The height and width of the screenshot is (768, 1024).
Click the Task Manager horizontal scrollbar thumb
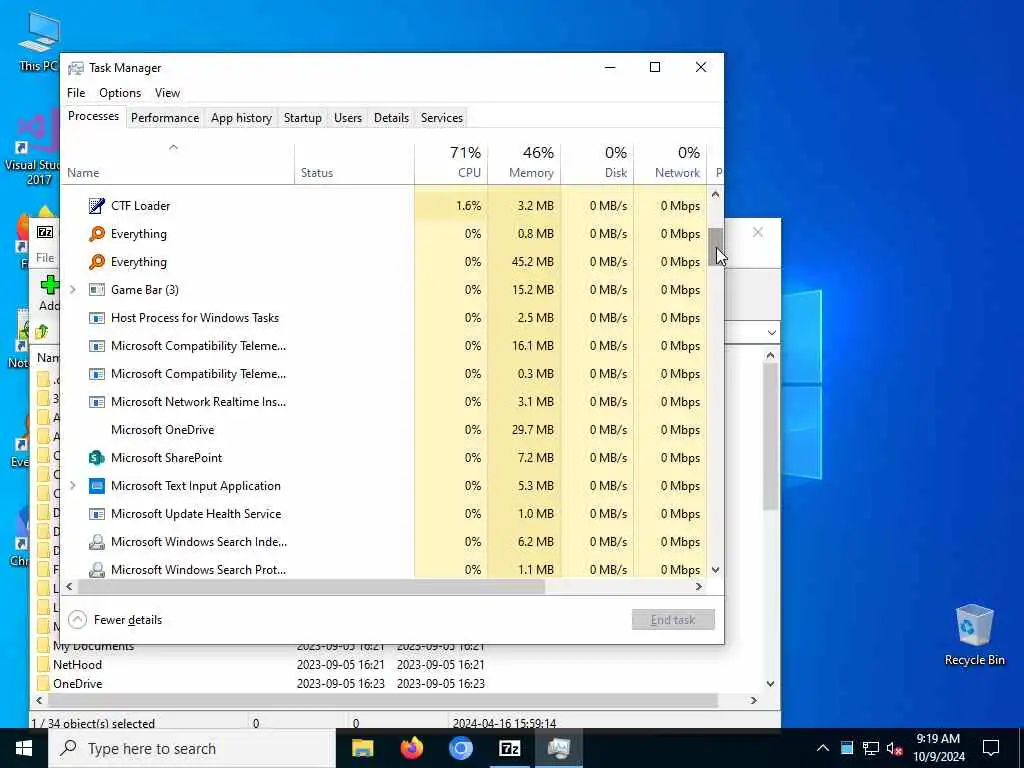pyautogui.click(x=311, y=586)
